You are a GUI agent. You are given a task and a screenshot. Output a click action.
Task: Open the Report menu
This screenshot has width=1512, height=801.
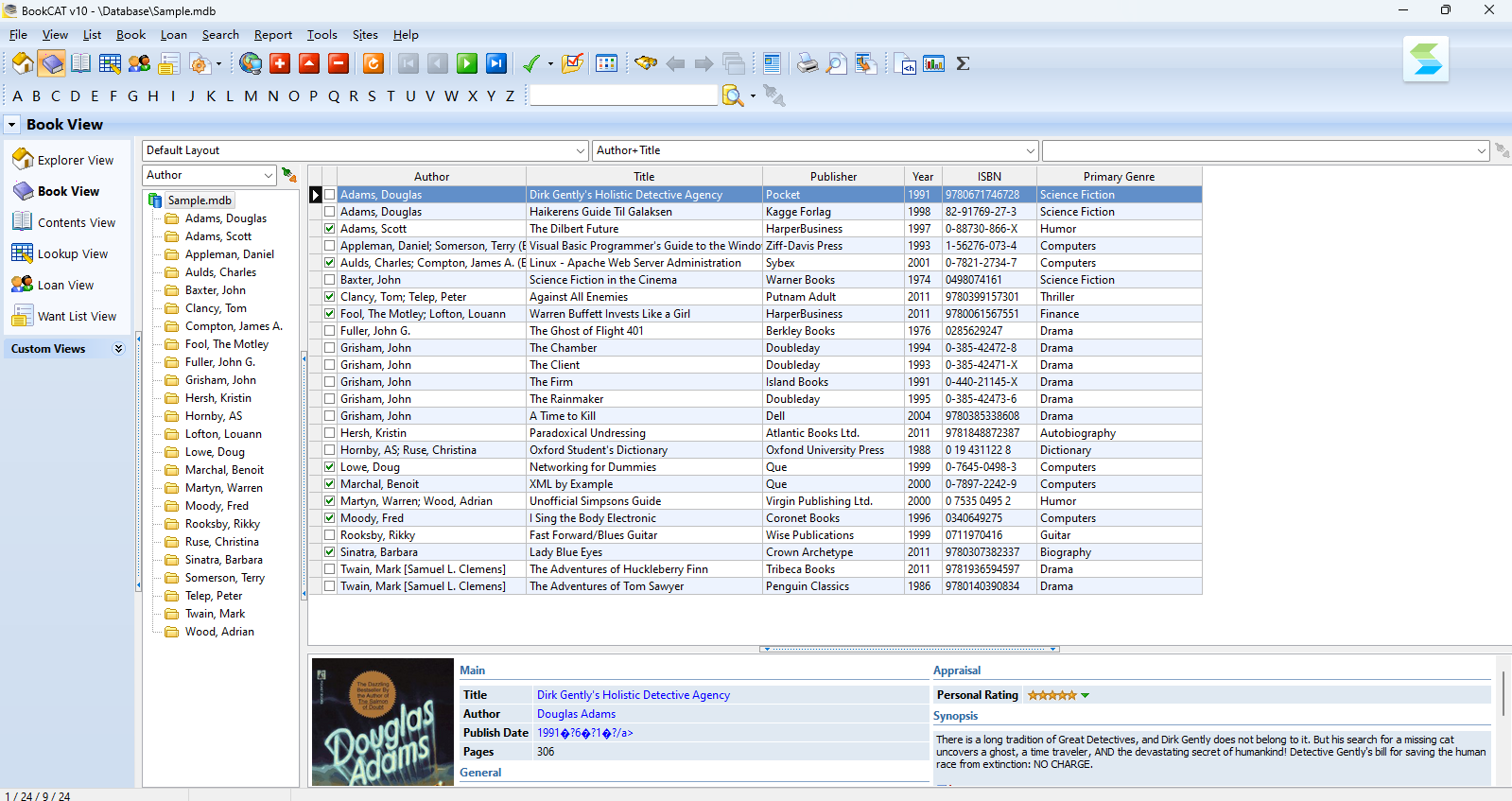coord(273,35)
